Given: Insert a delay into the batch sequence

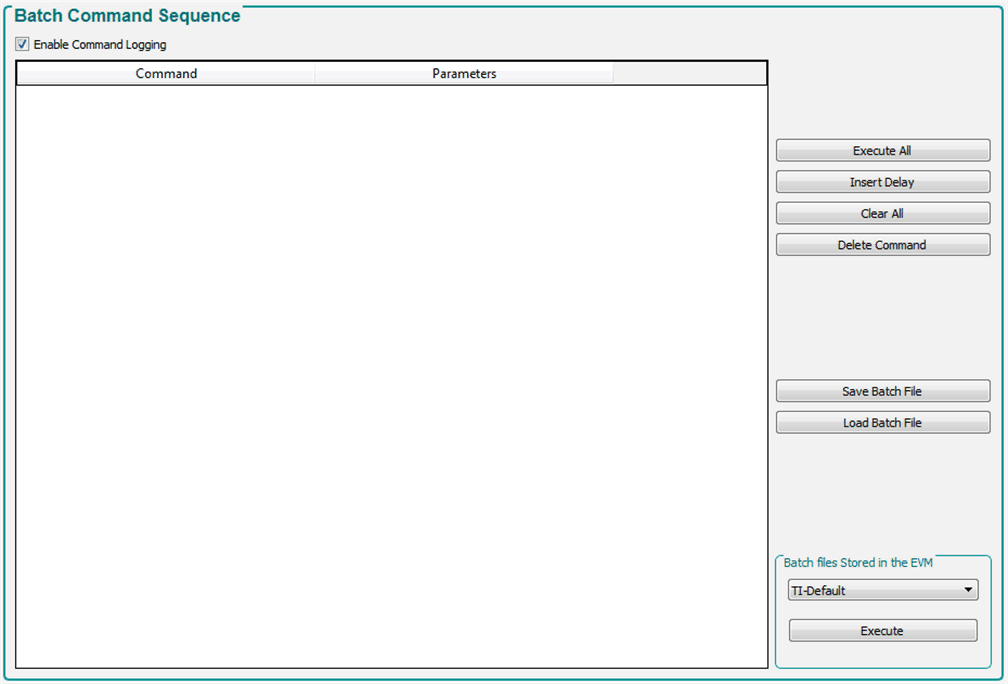Looking at the screenshot, I should click(882, 182).
